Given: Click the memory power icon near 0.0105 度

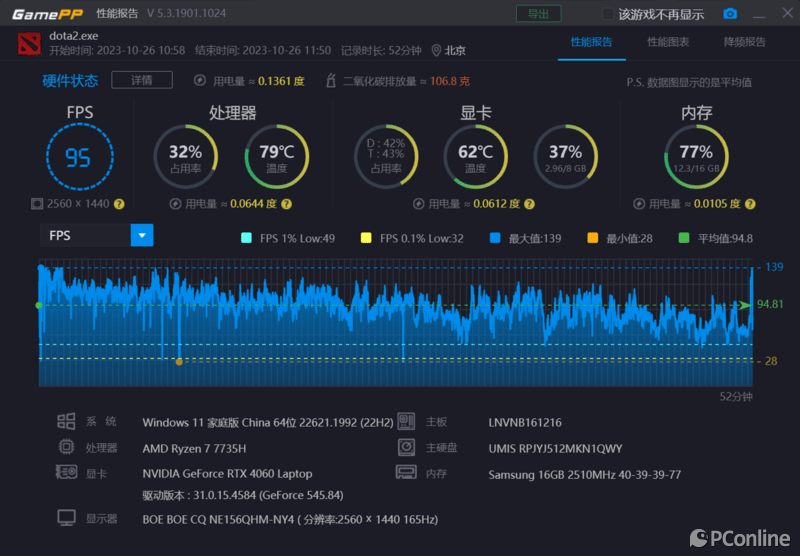Looking at the screenshot, I should pos(639,204).
